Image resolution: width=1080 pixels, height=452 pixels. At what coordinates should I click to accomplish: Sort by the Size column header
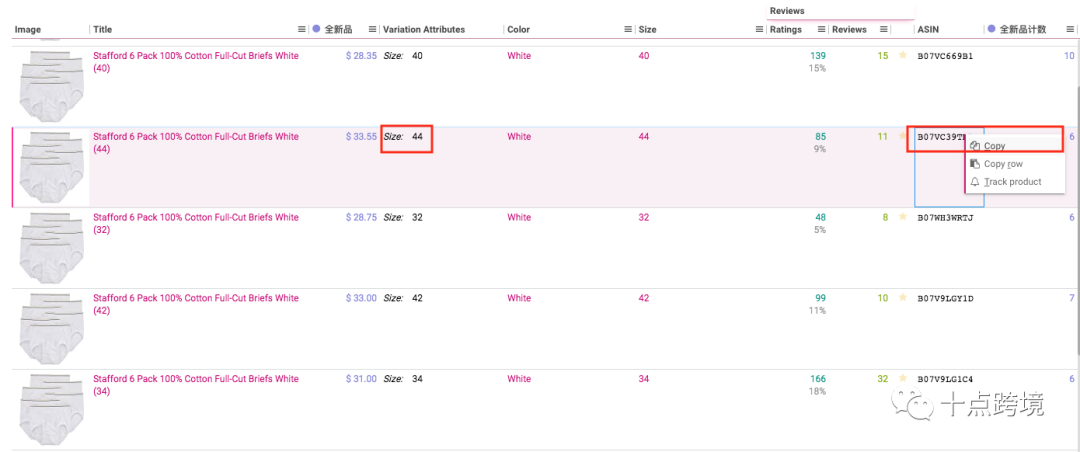pos(647,30)
